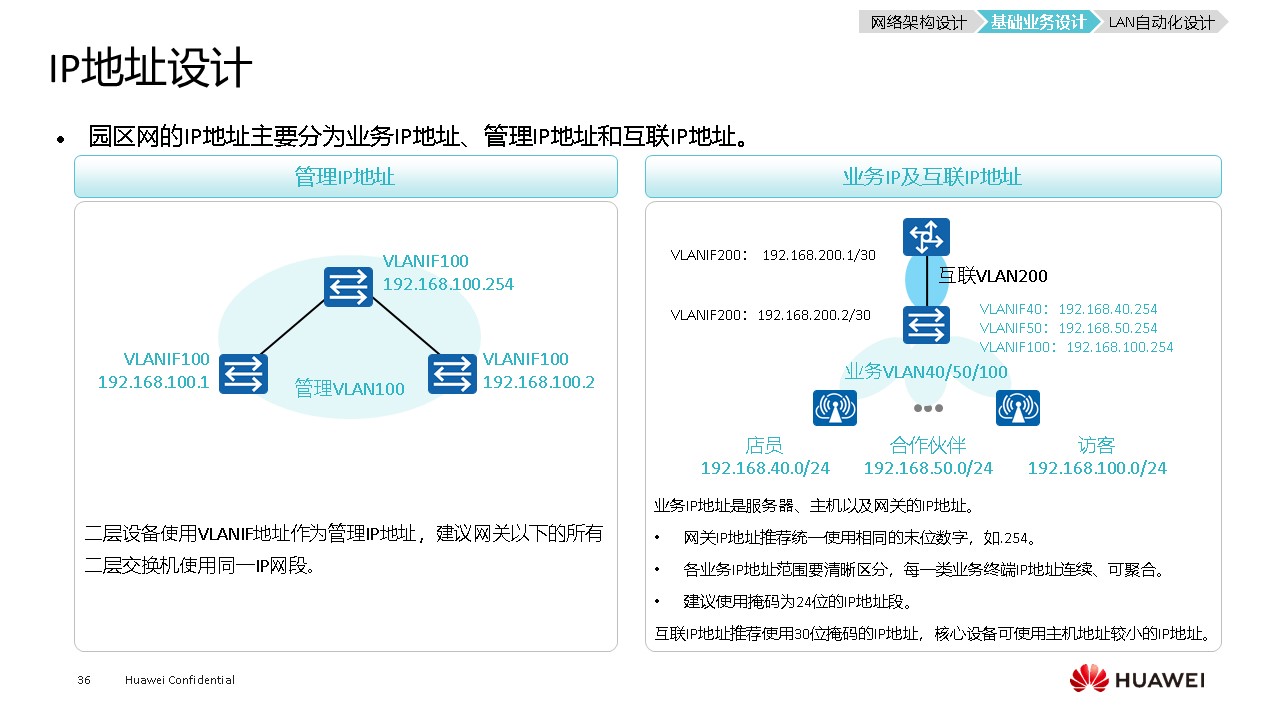Select the wireless AP icon above 店员
This screenshot has height=720, width=1280.
[x=834, y=408]
